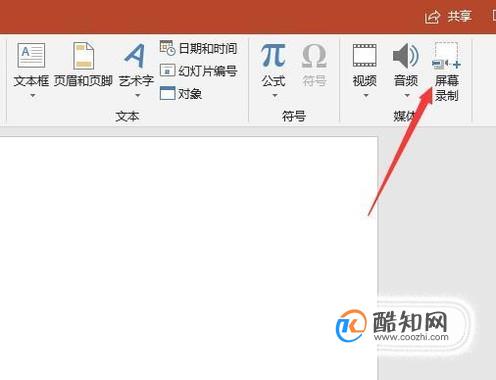The height and width of the screenshot is (380, 496).
Task: Click the Symbol (符号) omega icon
Action: click(314, 56)
